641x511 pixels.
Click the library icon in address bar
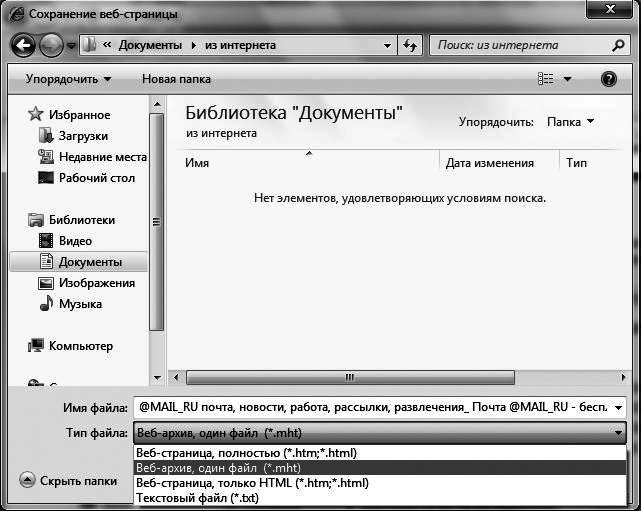pos(89,45)
